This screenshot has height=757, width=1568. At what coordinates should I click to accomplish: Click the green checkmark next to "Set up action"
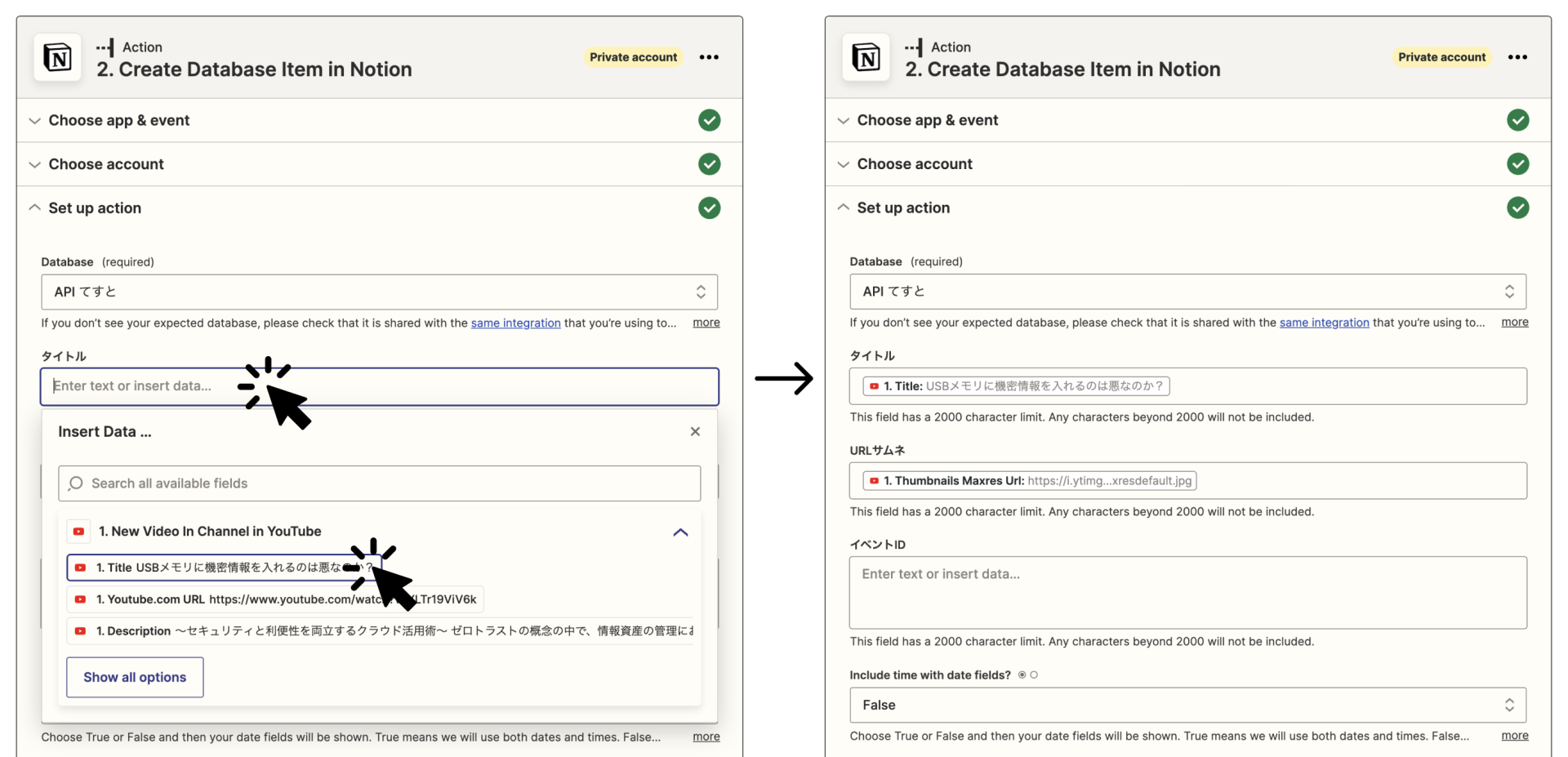click(x=709, y=208)
